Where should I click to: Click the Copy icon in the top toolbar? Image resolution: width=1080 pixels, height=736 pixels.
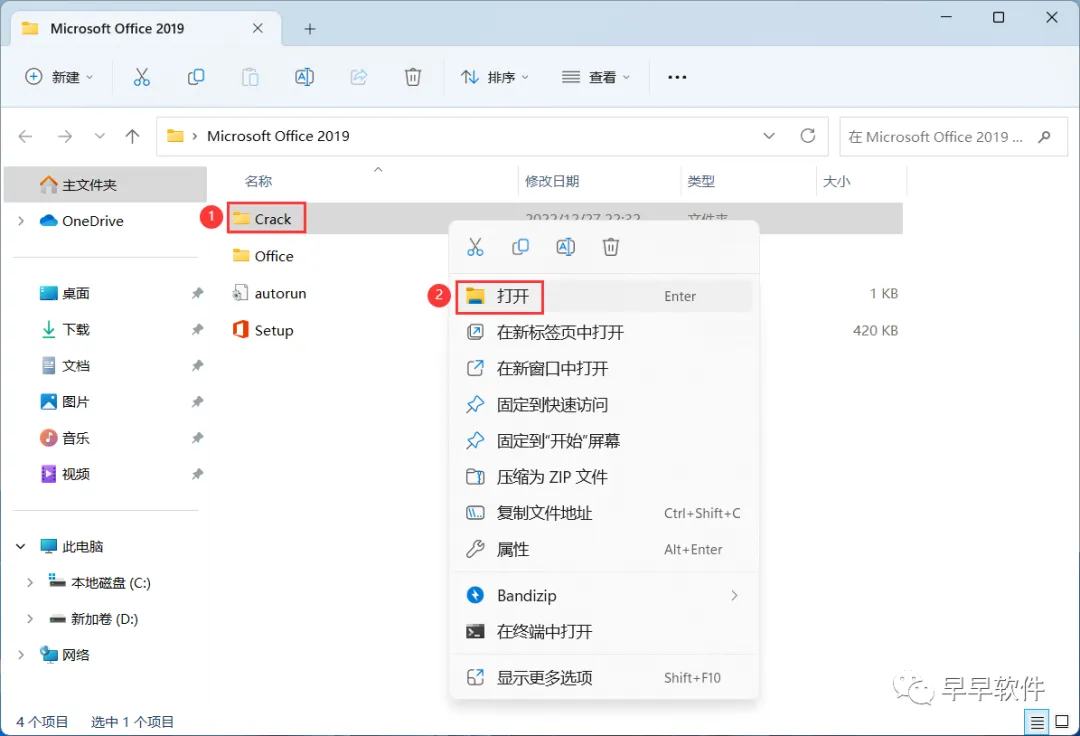pyautogui.click(x=196, y=77)
